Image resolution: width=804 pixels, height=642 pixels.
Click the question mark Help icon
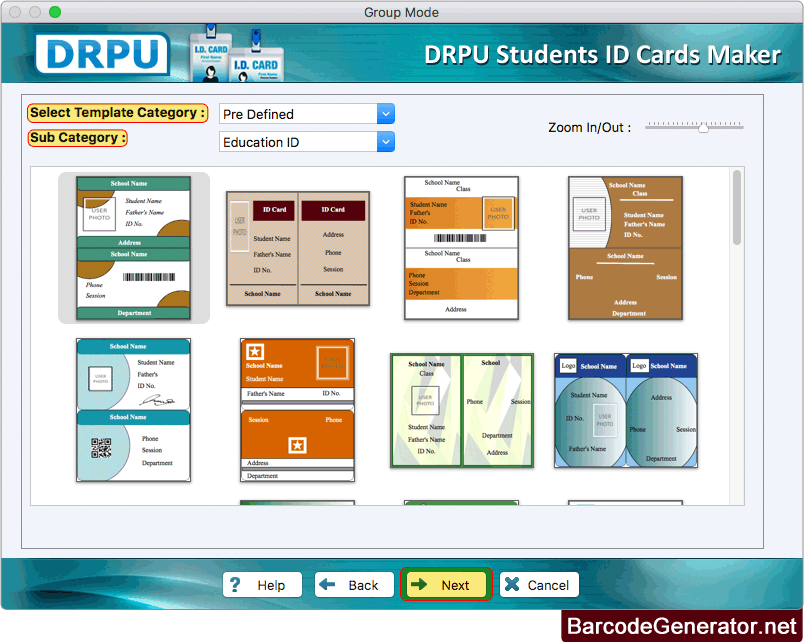click(235, 585)
